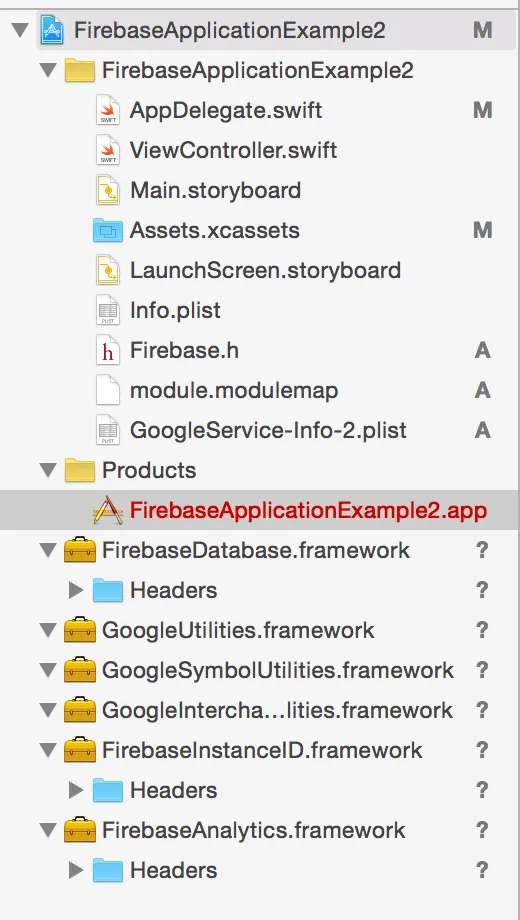
Task: Click the Info.plist file icon
Action: (108, 310)
